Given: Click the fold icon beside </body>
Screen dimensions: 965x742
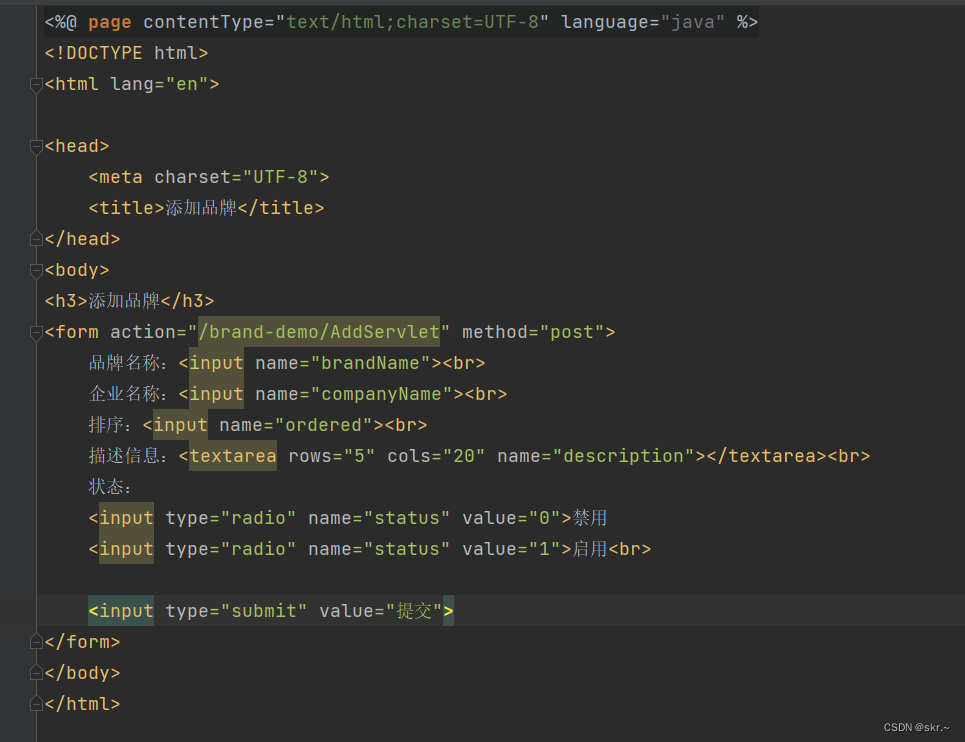Looking at the screenshot, I should point(35,672).
